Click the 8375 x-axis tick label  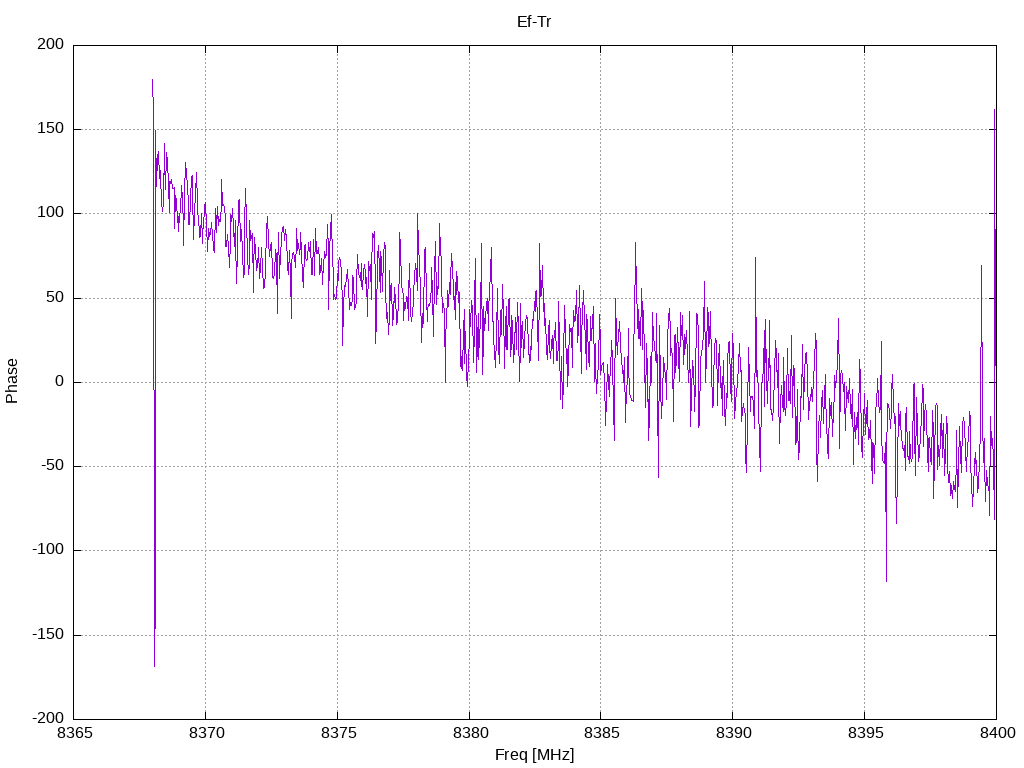coord(338,733)
